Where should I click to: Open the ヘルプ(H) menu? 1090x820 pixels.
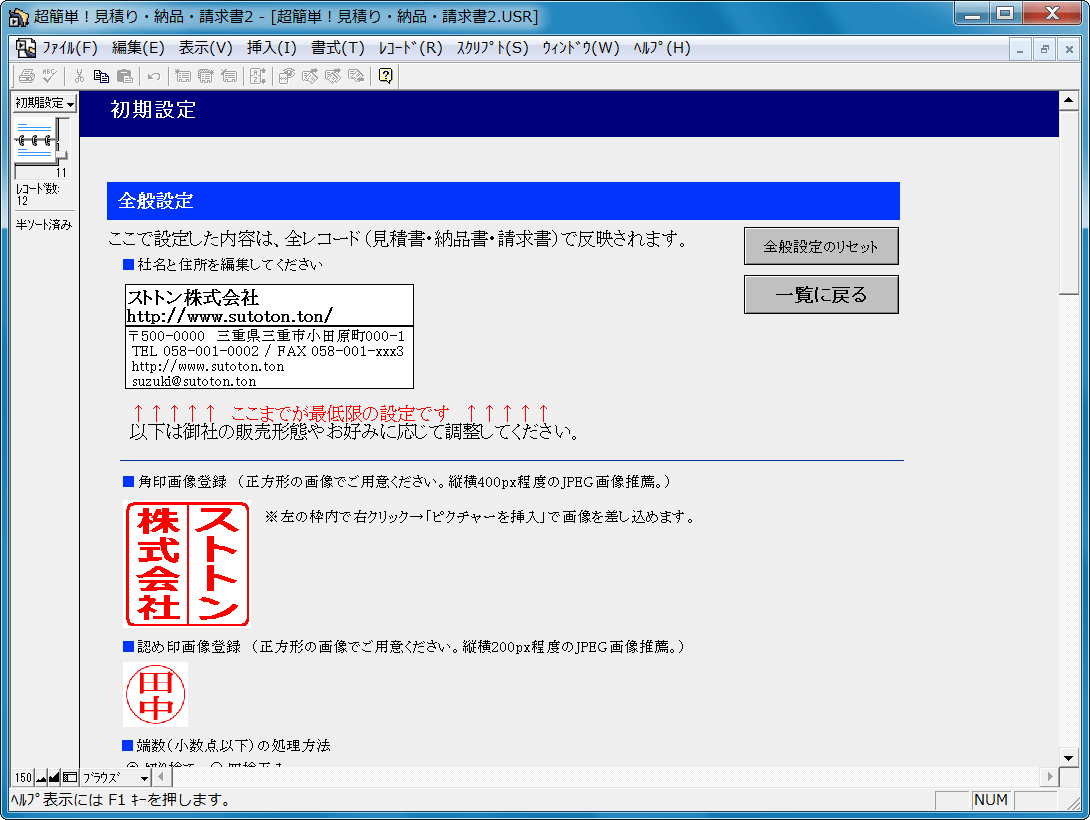[661, 48]
